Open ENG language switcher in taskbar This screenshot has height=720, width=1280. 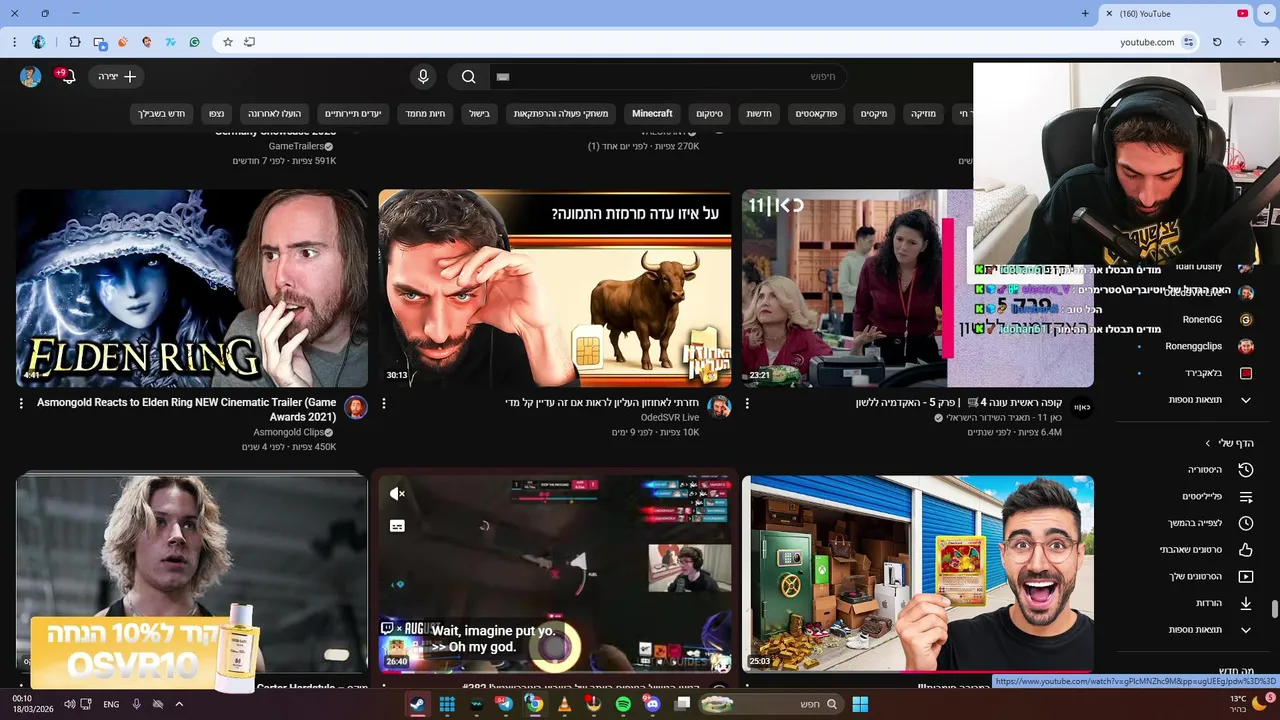tap(111, 704)
